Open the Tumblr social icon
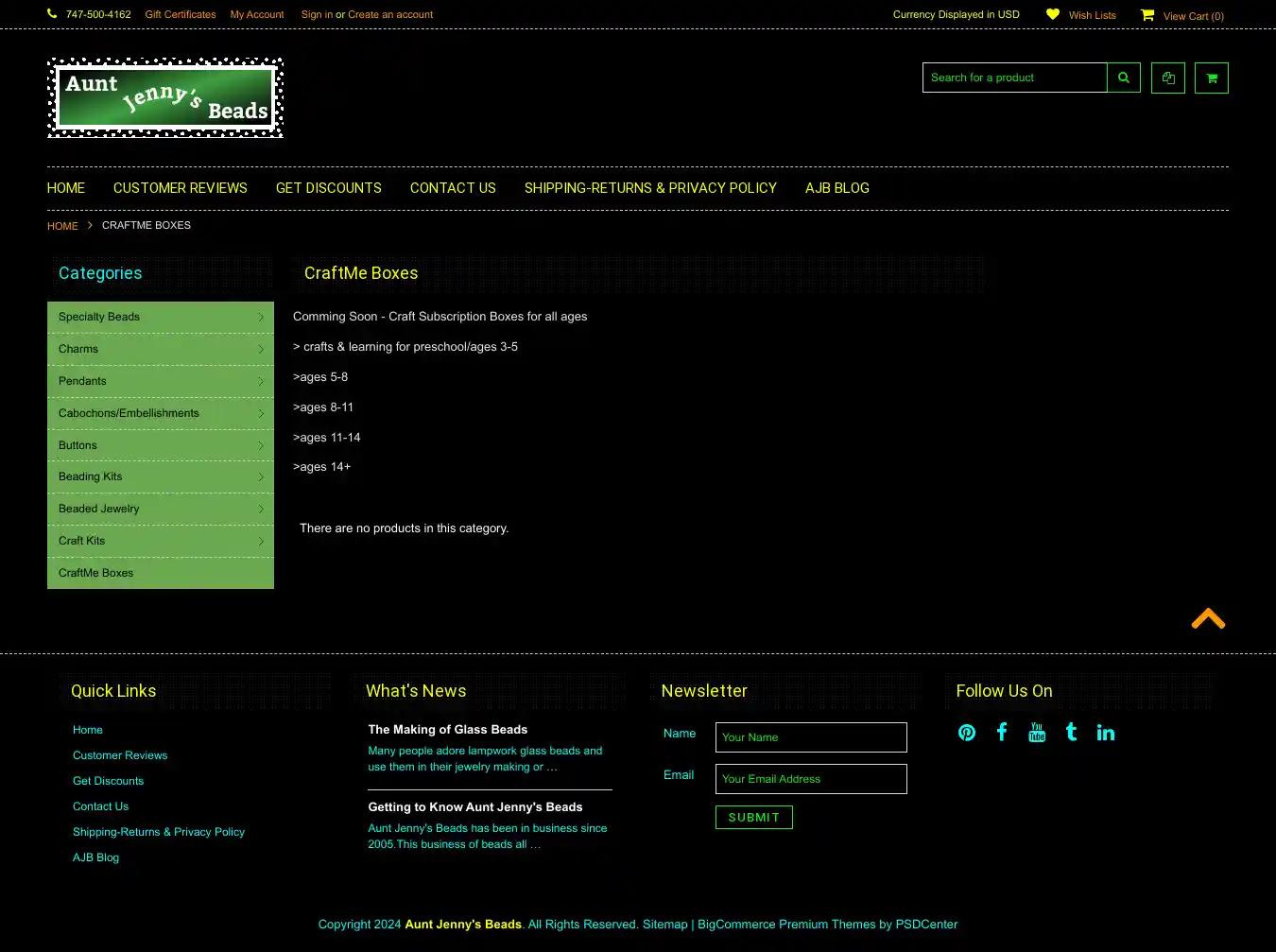This screenshot has height=952, width=1276. [1071, 732]
